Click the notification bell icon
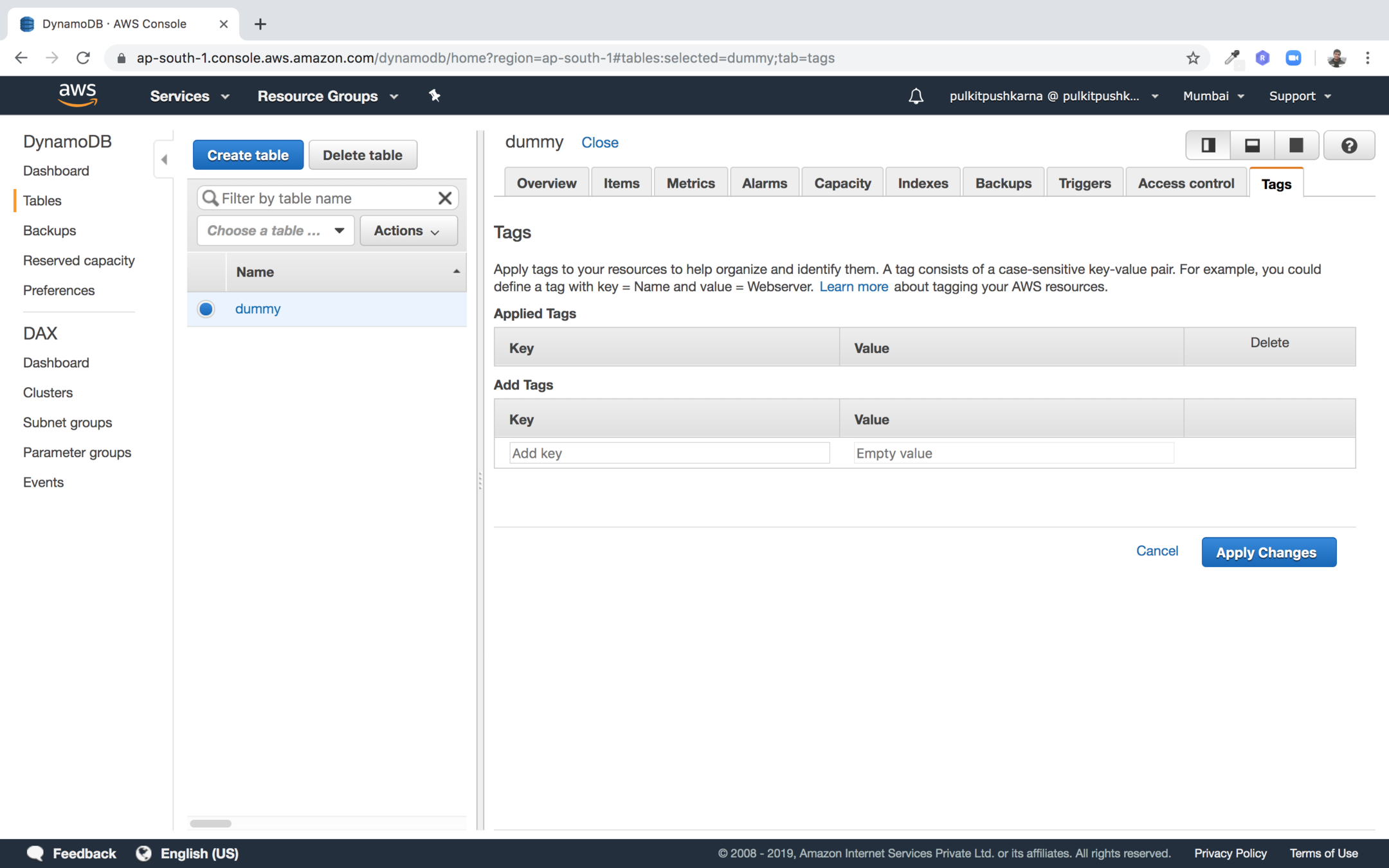The image size is (1389, 868). [916, 96]
